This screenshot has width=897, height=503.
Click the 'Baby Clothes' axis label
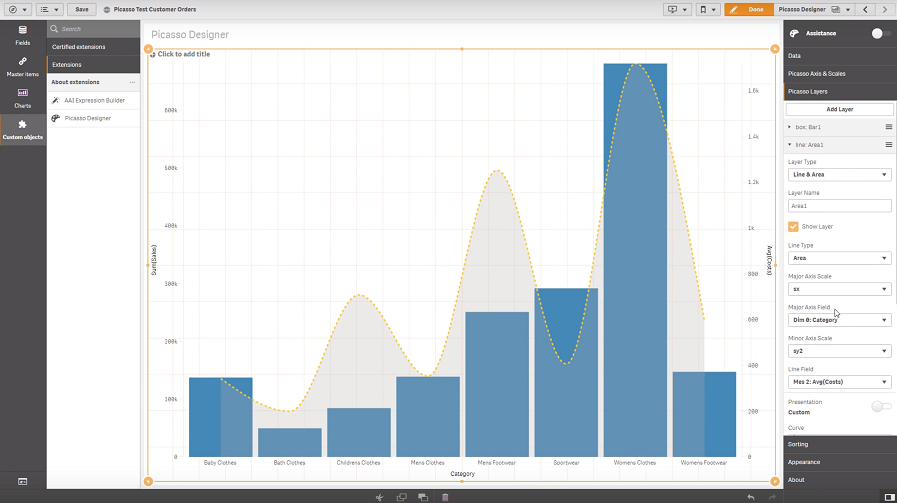(x=220, y=462)
